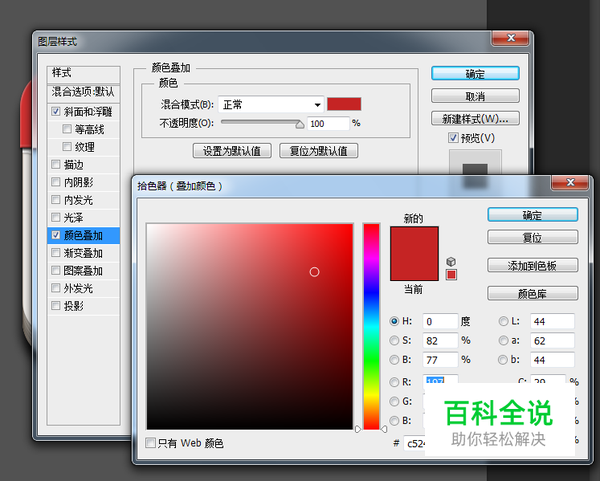Select the Lab b radio button
This screenshot has height=481, width=600.
point(503,359)
